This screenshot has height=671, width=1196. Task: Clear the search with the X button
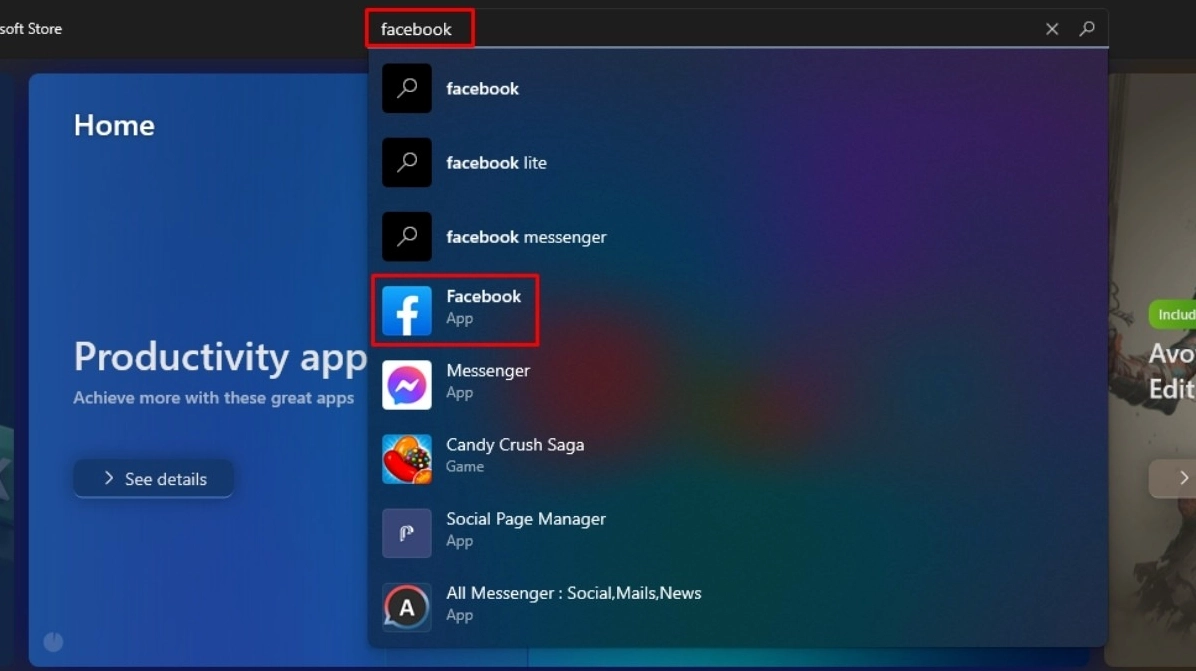pyautogui.click(x=1051, y=29)
